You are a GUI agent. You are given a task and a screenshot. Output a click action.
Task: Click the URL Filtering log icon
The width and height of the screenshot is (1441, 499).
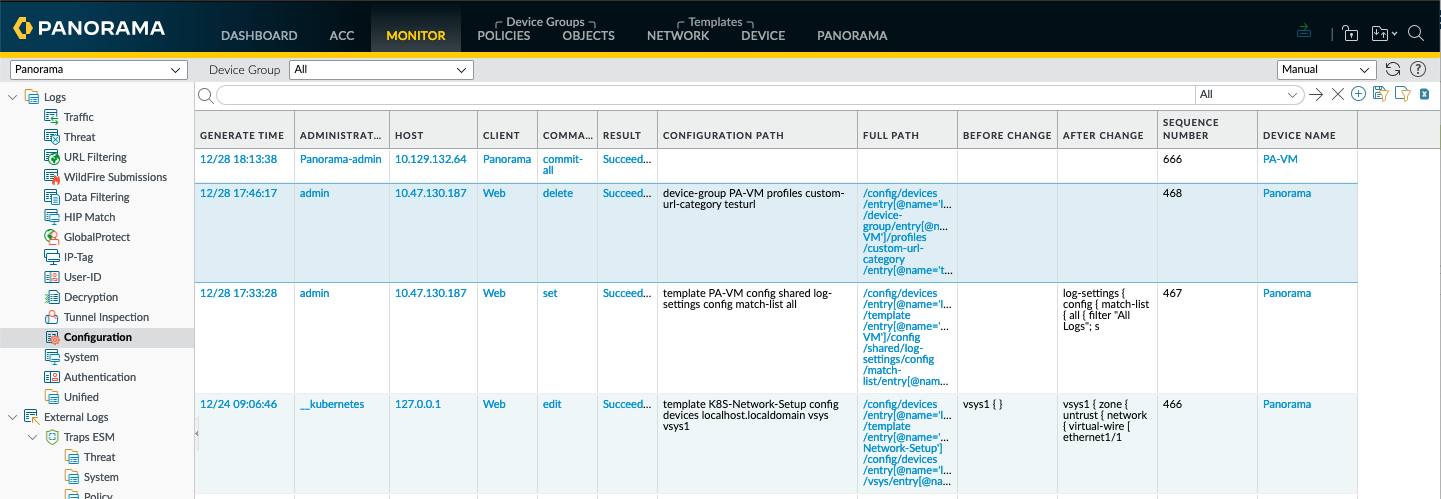click(x=51, y=157)
